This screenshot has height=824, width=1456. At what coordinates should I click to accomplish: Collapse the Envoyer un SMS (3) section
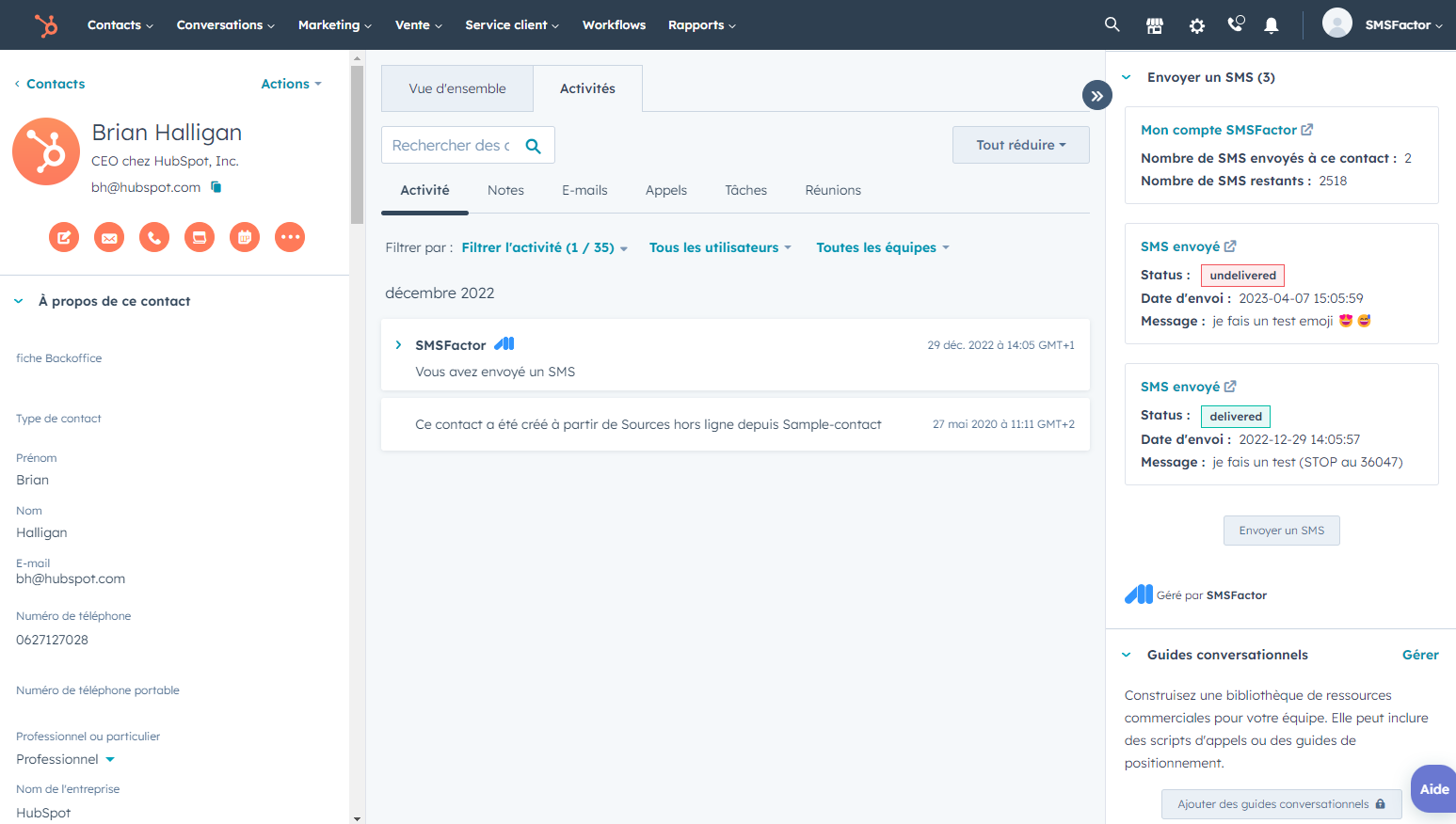tap(1126, 77)
